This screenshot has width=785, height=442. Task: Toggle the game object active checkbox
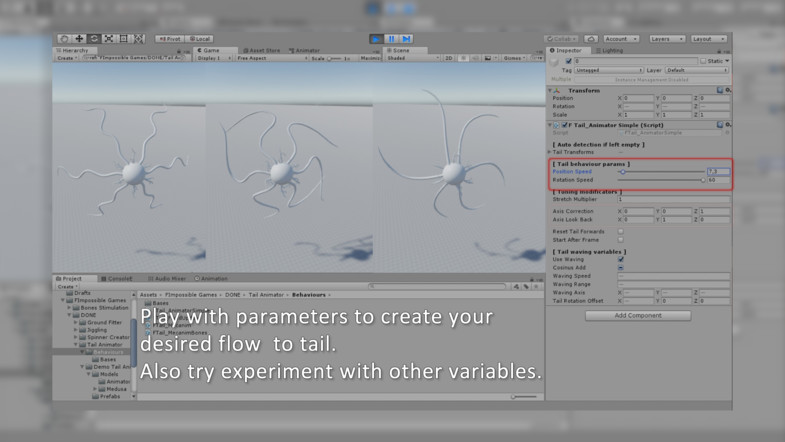point(568,61)
